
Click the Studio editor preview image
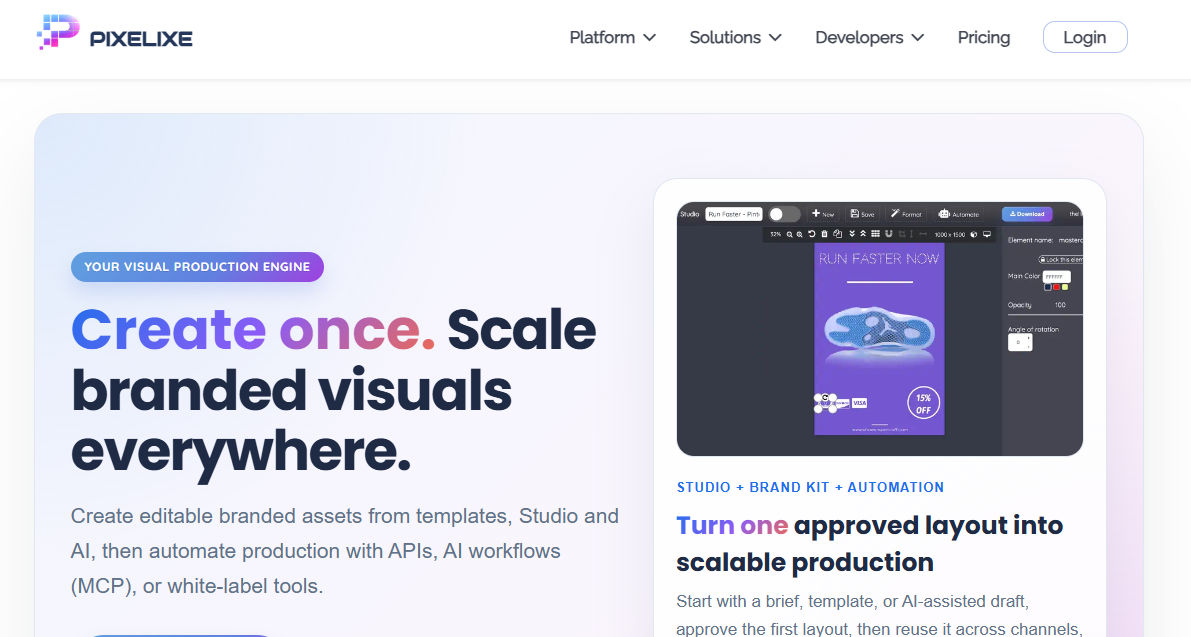coord(880,329)
